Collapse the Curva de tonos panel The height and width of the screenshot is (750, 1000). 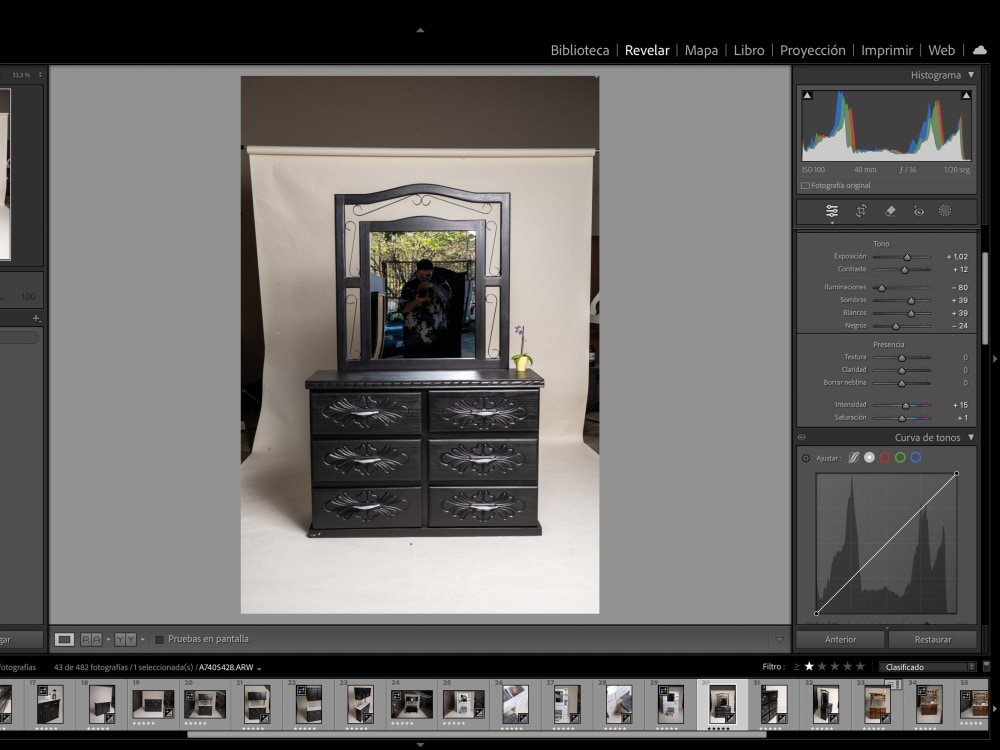point(971,438)
